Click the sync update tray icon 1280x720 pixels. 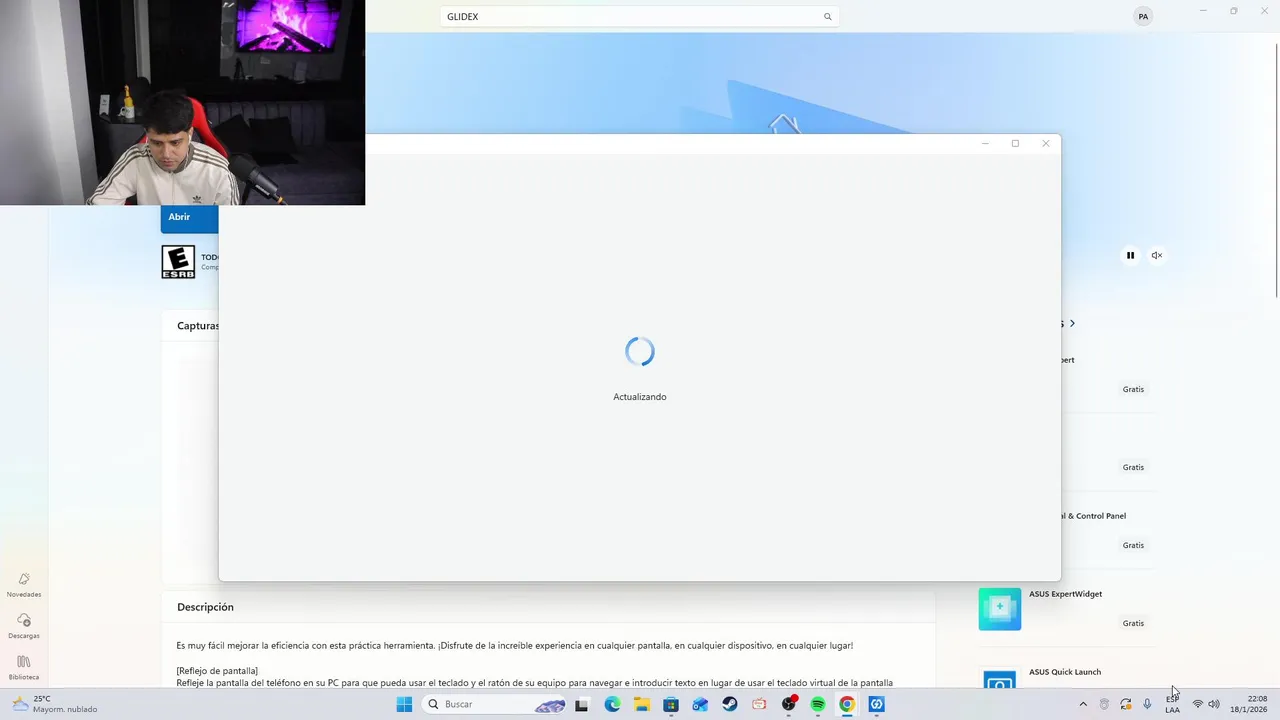(x=1126, y=704)
